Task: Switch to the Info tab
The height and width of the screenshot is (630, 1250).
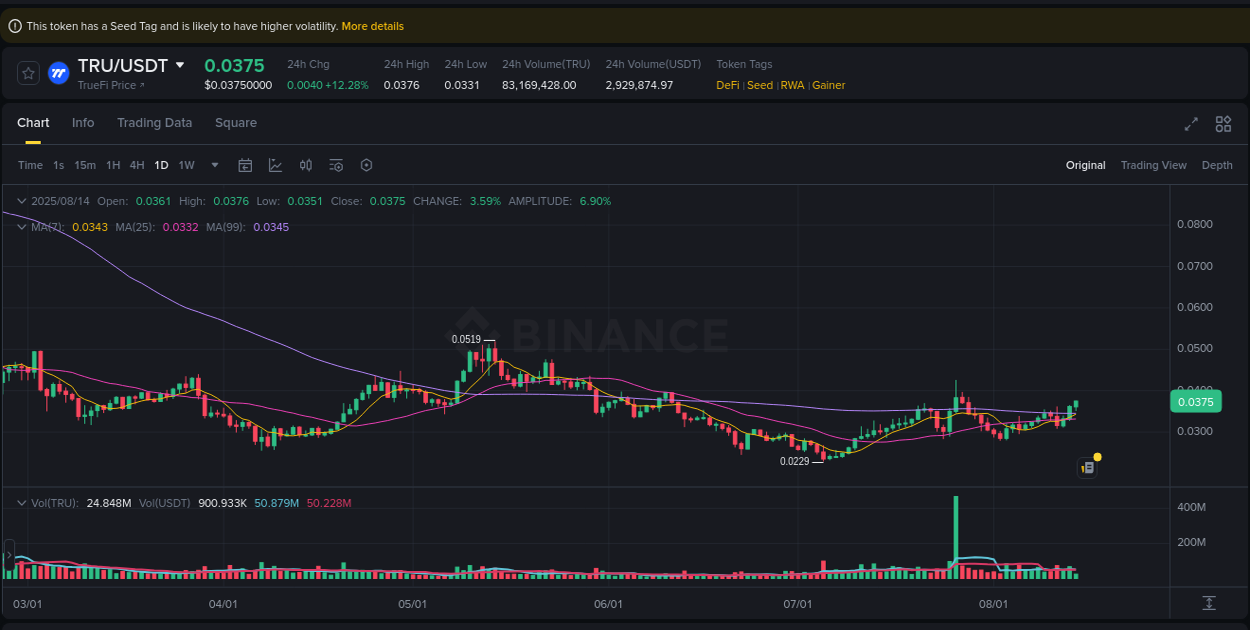Action: [x=83, y=122]
